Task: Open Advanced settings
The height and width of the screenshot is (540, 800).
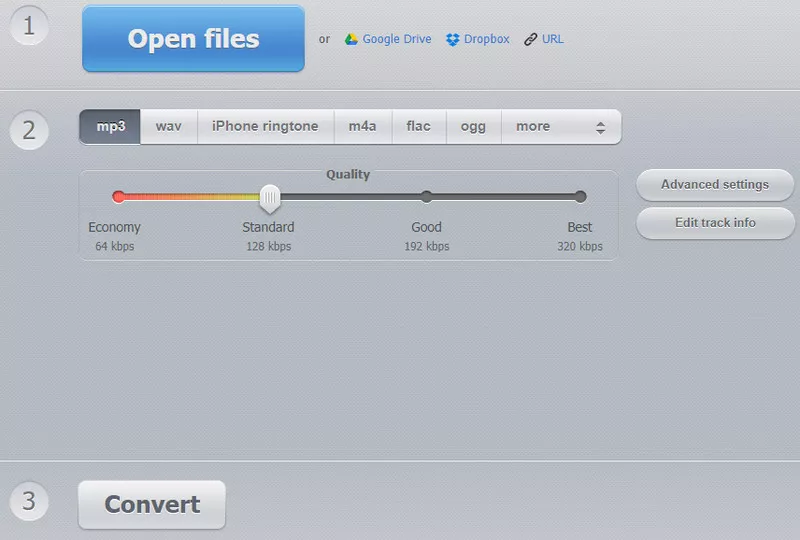Action: pyautogui.click(x=715, y=185)
